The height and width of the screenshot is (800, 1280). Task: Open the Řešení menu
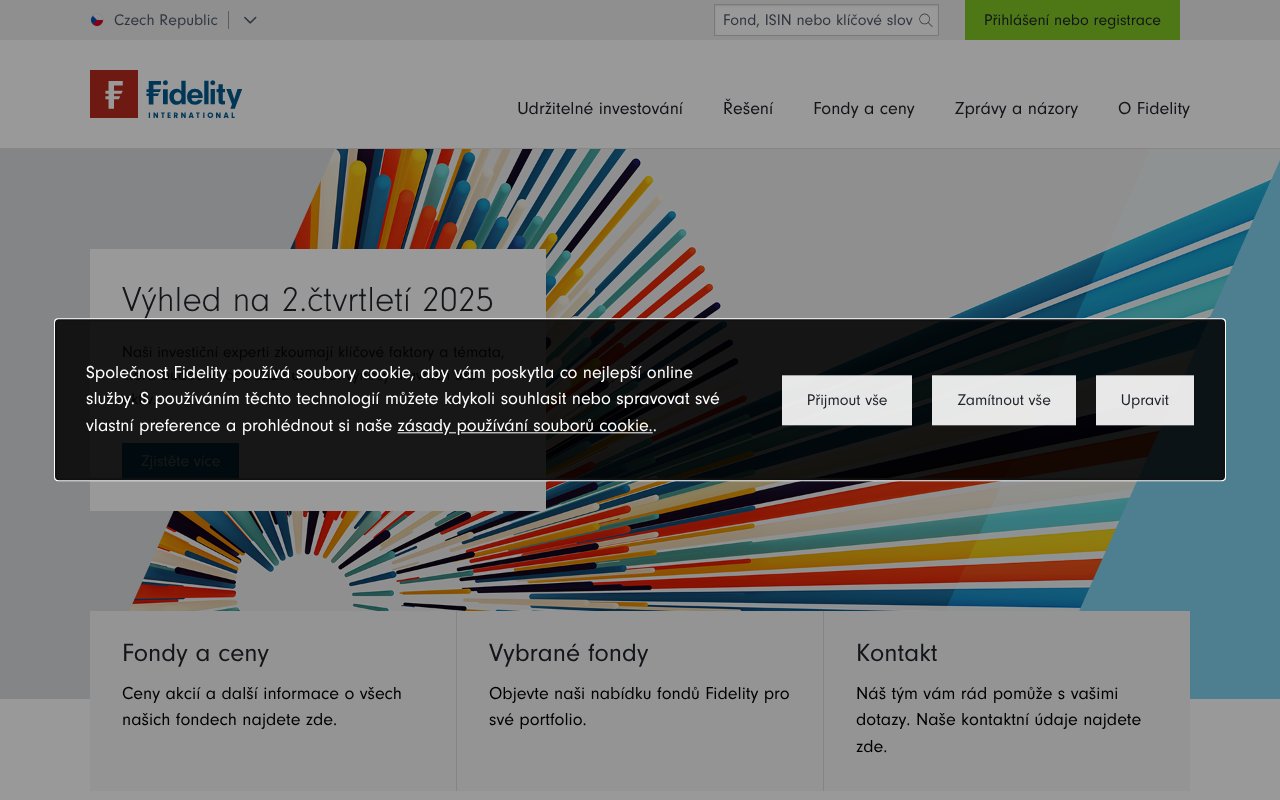(x=748, y=108)
